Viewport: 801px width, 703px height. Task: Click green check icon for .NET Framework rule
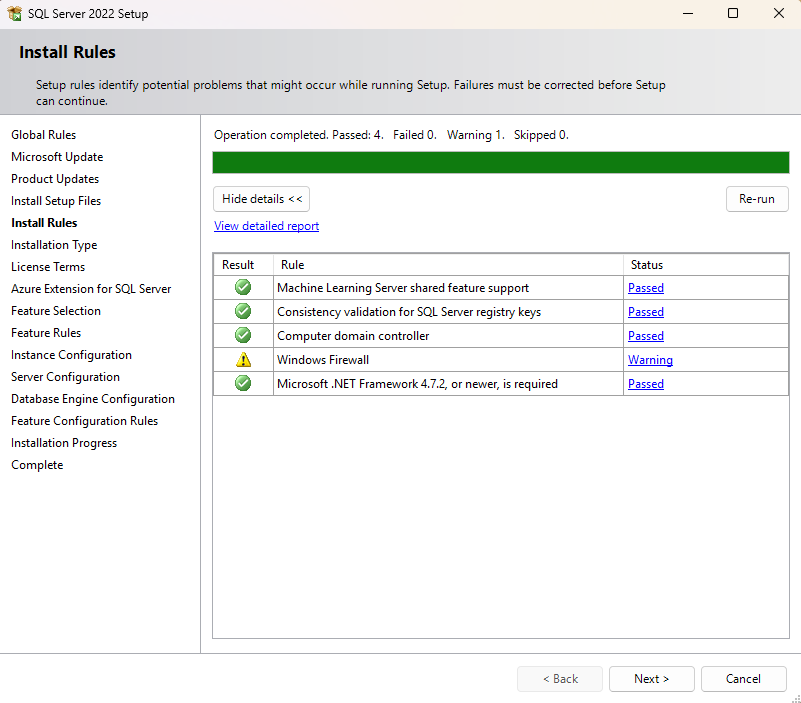point(243,384)
